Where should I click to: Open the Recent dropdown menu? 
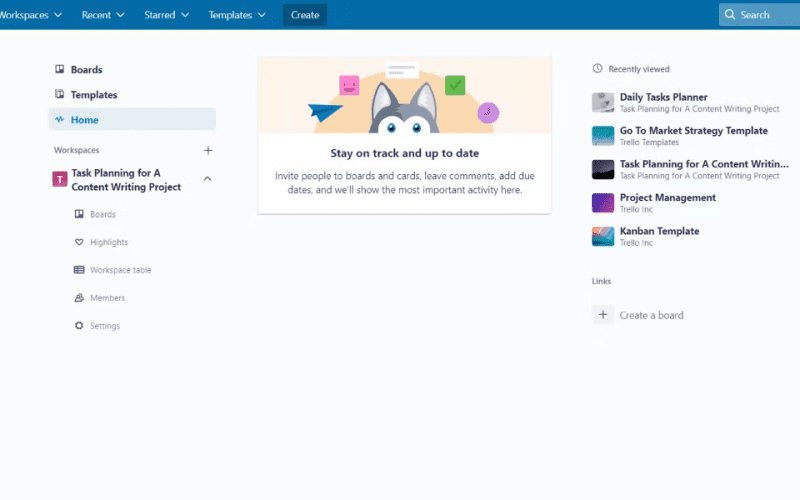click(x=103, y=15)
